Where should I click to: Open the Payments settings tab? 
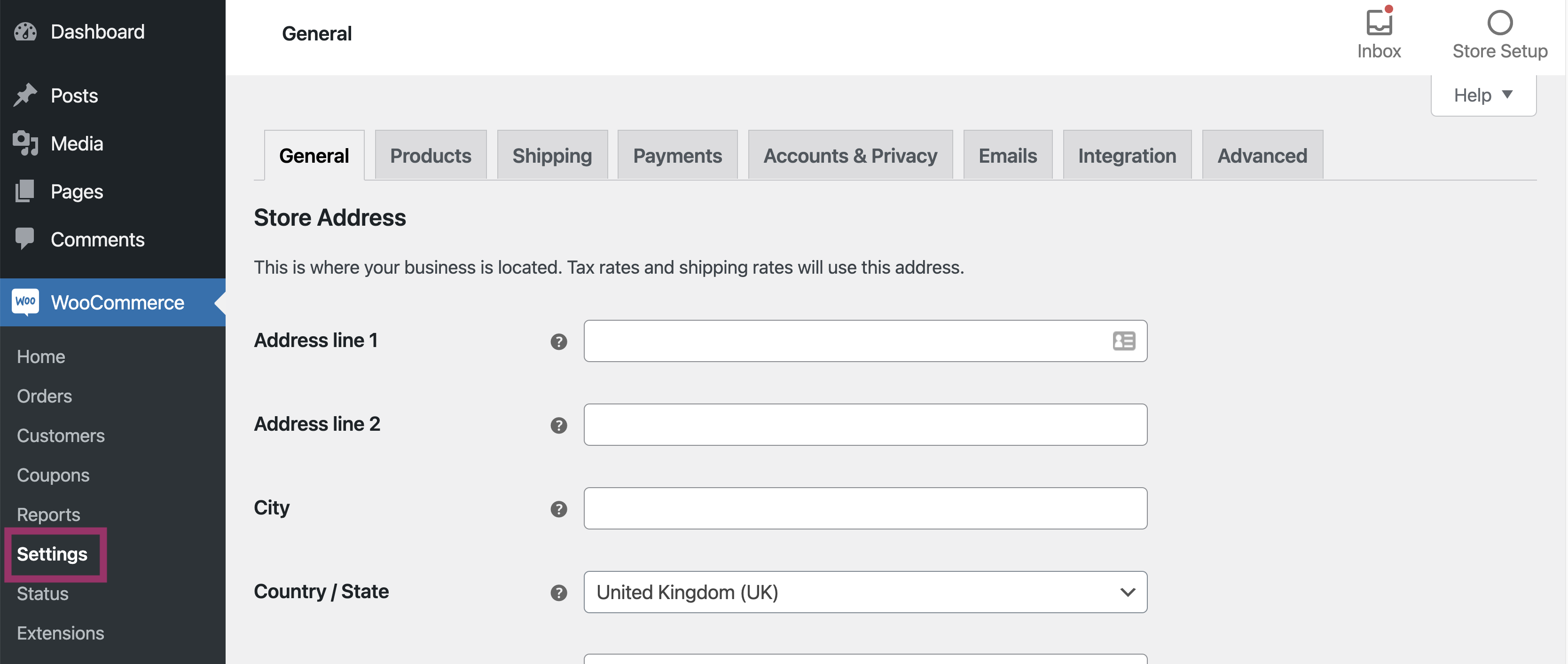(x=677, y=156)
